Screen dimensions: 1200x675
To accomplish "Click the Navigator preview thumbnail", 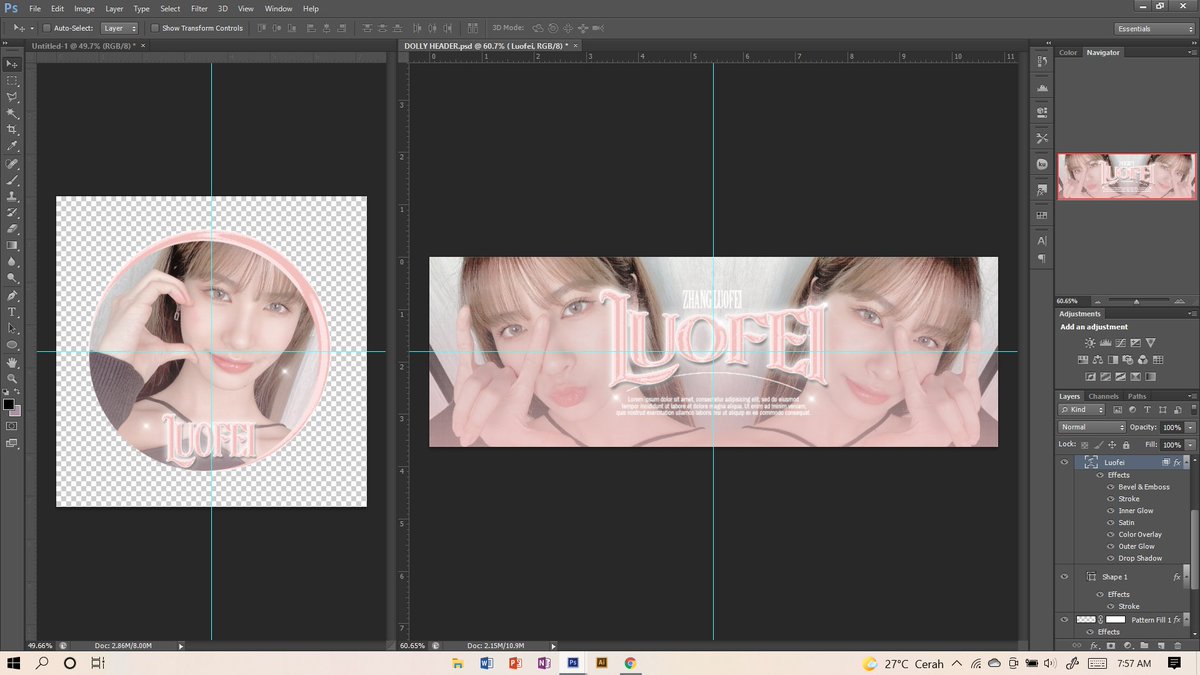I will 1126,175.
